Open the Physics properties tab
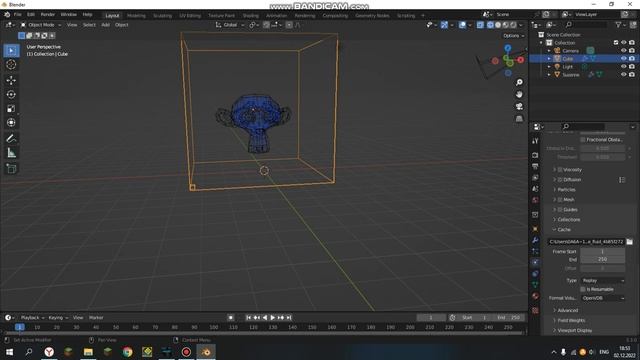Image resolution: width=640 pixels, height=360 pixels. click(535, 262)
